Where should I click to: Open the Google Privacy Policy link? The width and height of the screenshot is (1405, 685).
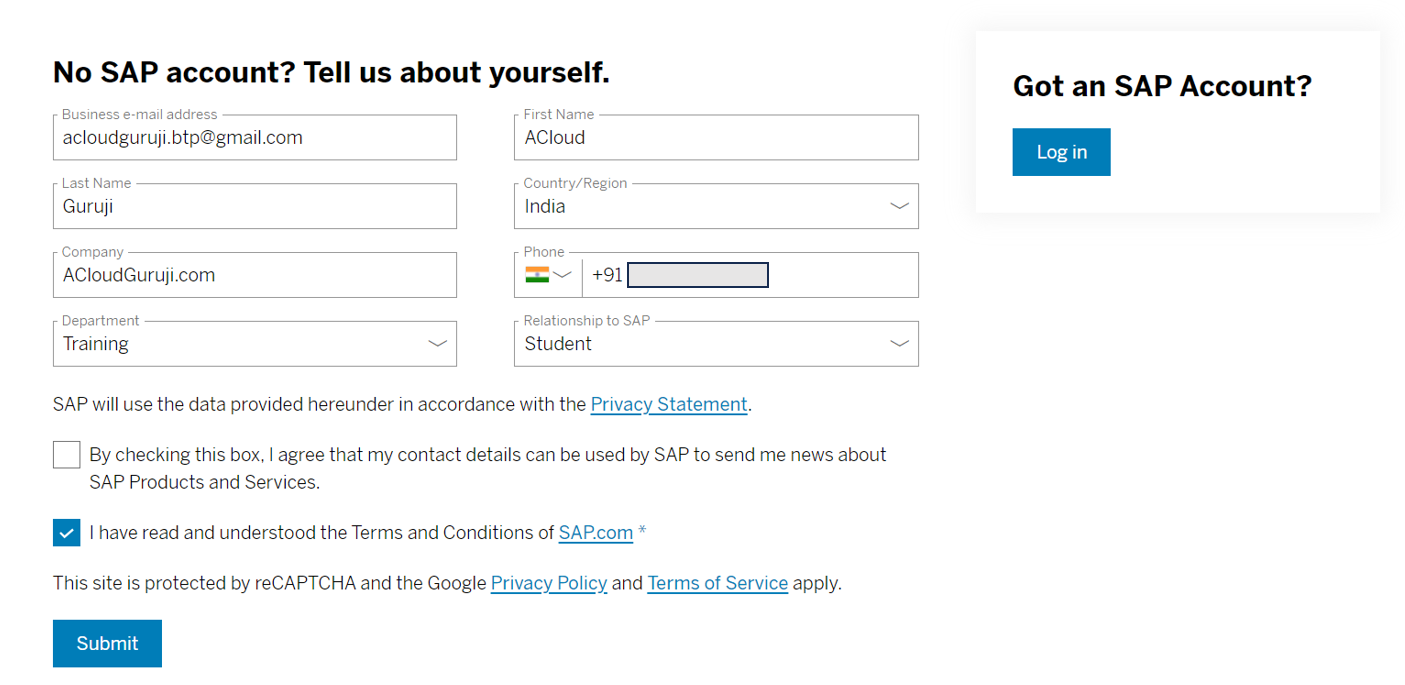(549, 583)
